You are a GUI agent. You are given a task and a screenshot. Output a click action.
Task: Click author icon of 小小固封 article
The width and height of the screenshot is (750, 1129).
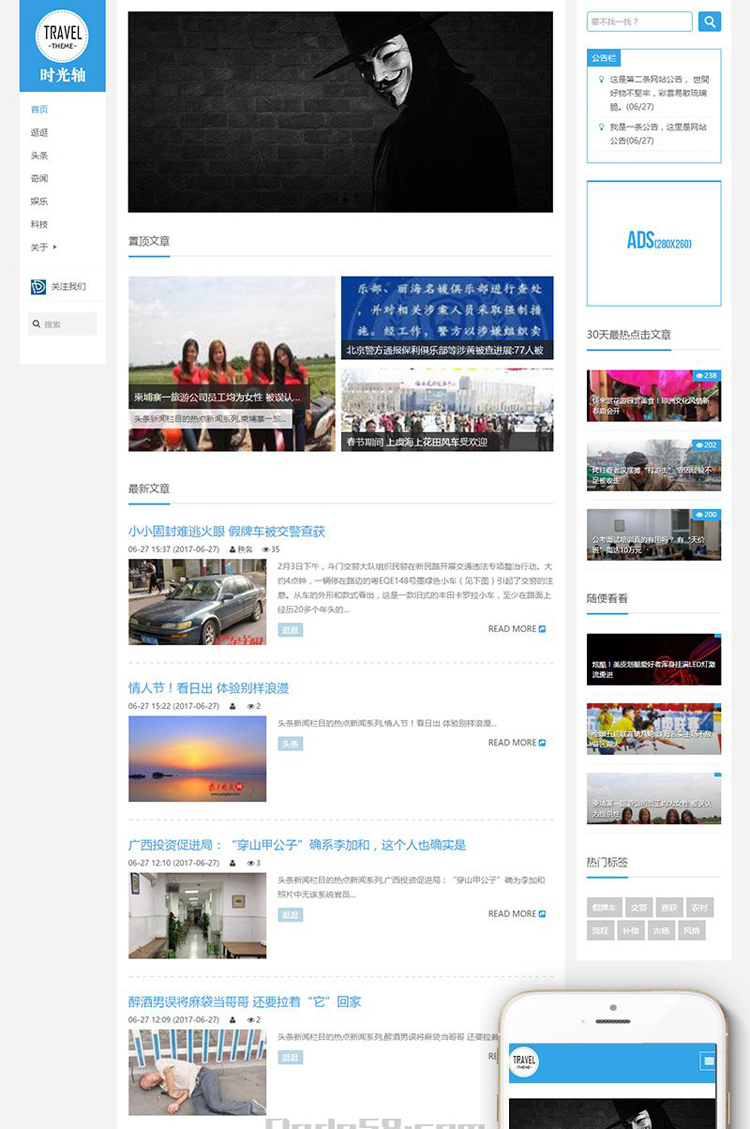(x=232, y=549)
